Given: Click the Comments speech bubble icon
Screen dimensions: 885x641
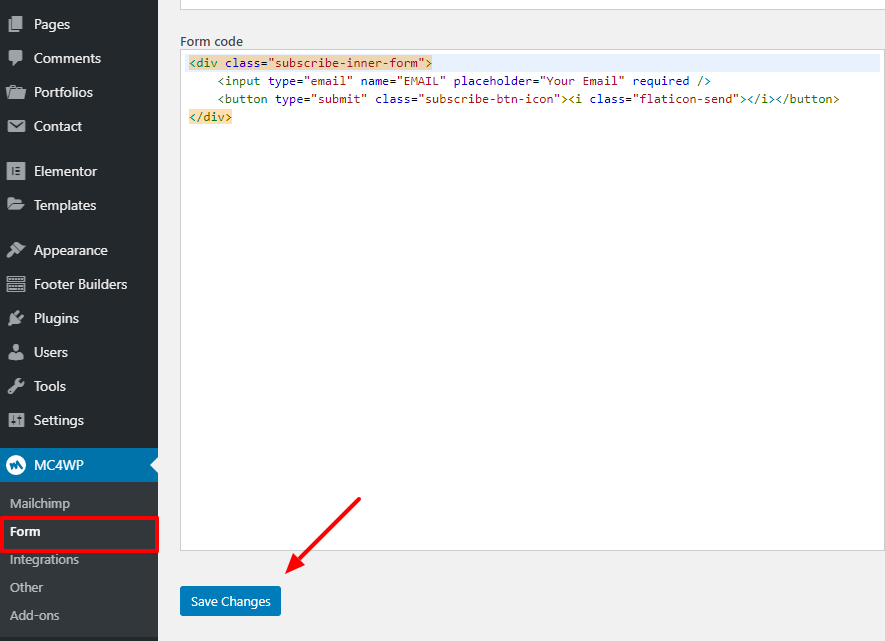Looking at the screenshot, I should (x=16, y=58).
